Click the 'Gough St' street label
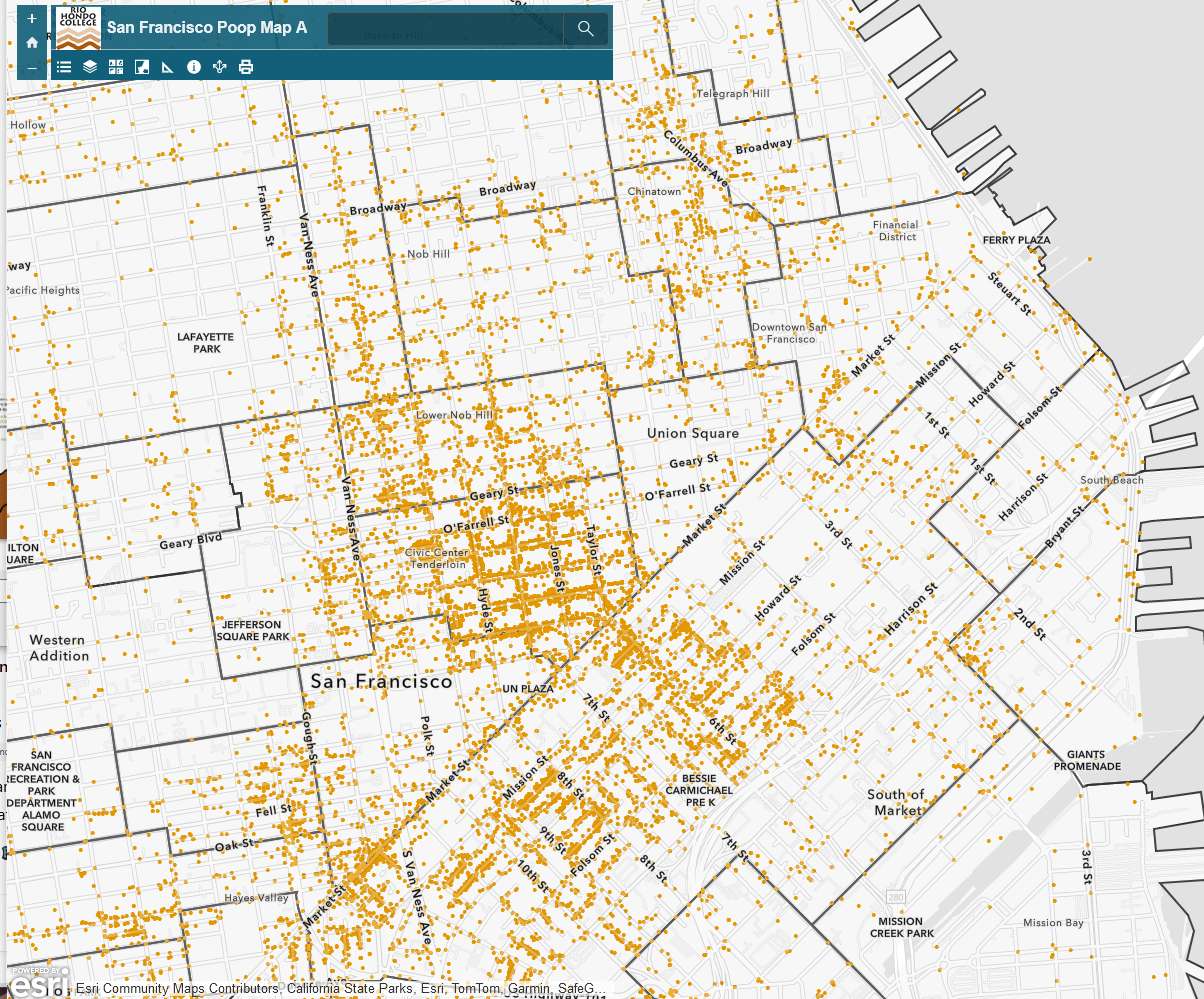Screen dimensions: 1204x999 [x=310, y=739]
